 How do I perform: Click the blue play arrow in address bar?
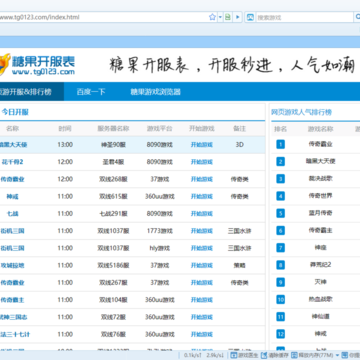[238, 17]
